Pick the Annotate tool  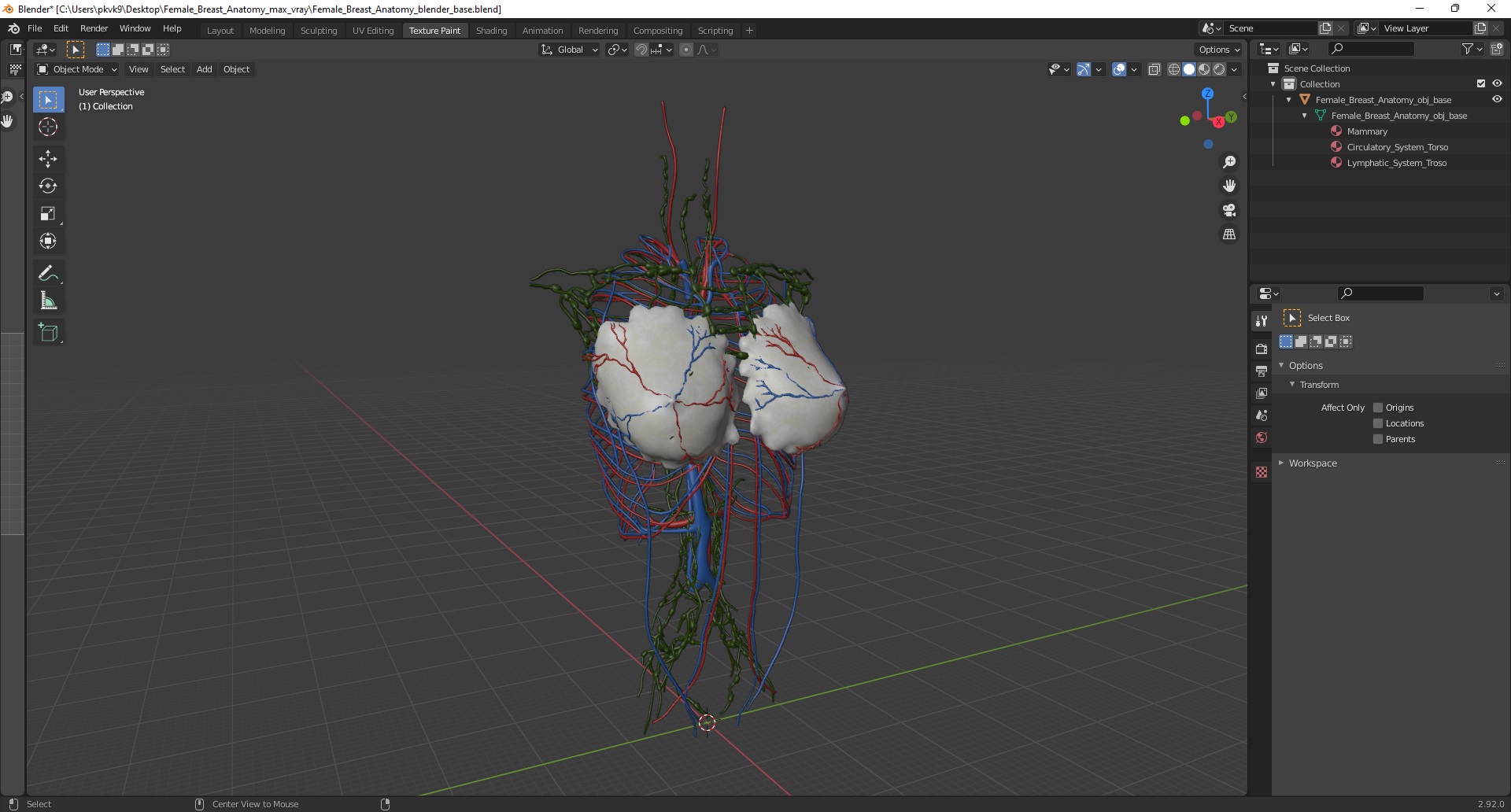coord(48,273)
